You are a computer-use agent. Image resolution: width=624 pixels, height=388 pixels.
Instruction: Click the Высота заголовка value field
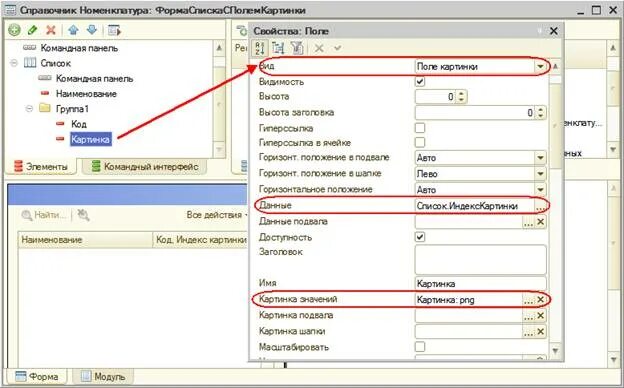click(x=476, y=113)
